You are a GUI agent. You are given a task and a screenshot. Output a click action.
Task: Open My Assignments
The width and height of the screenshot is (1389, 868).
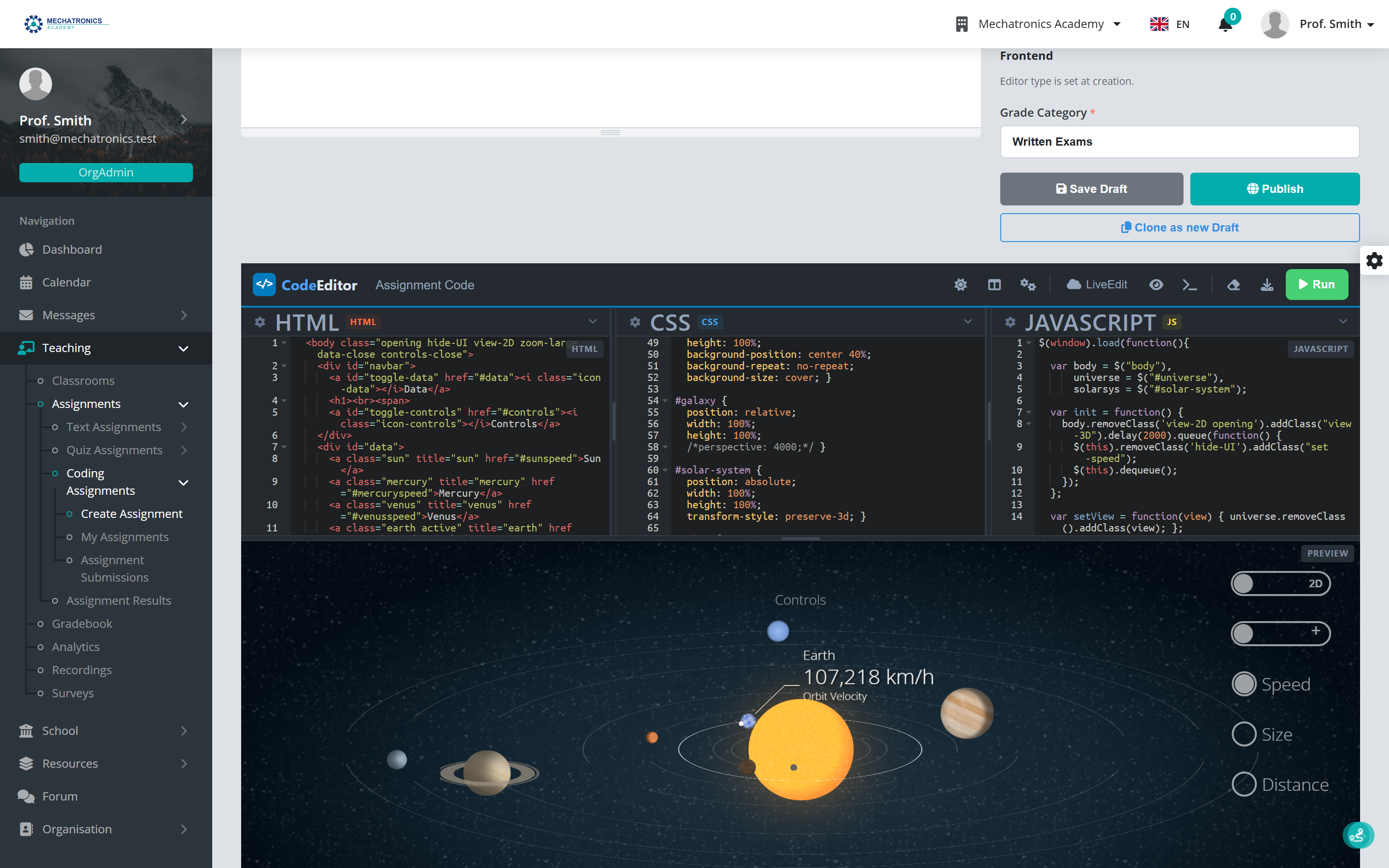pyautogui.click(x=124, y=537)
